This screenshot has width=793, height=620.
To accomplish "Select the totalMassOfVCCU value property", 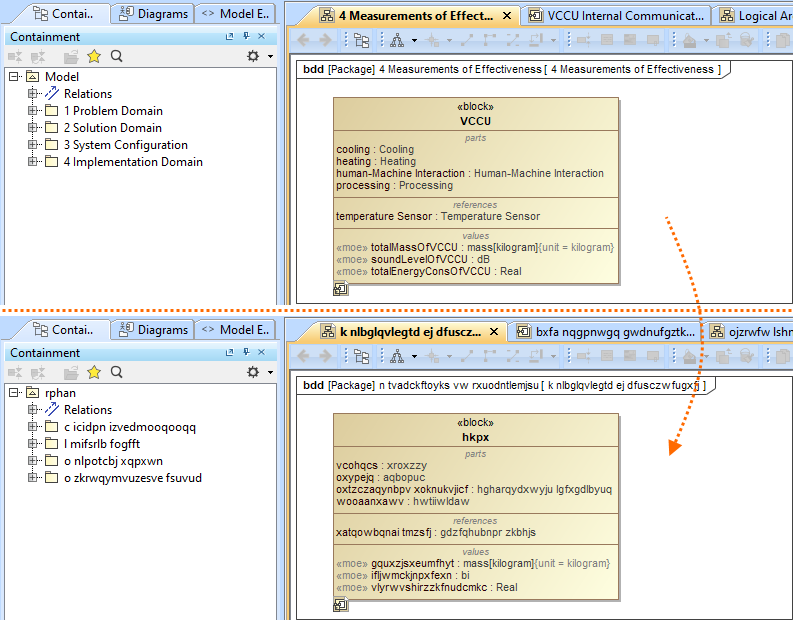I will pos(431,247).
